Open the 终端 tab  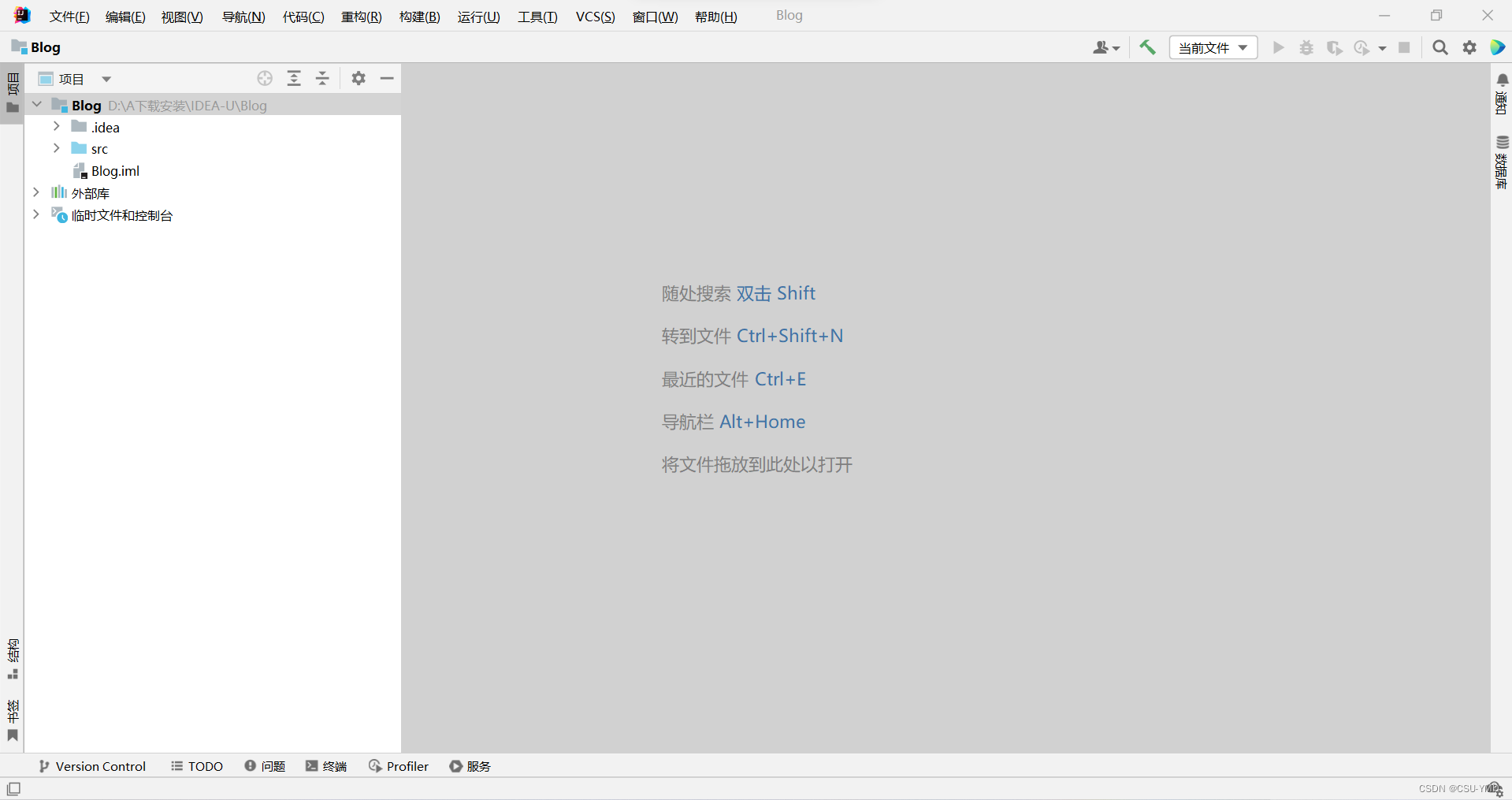click(x=326, y=766)
